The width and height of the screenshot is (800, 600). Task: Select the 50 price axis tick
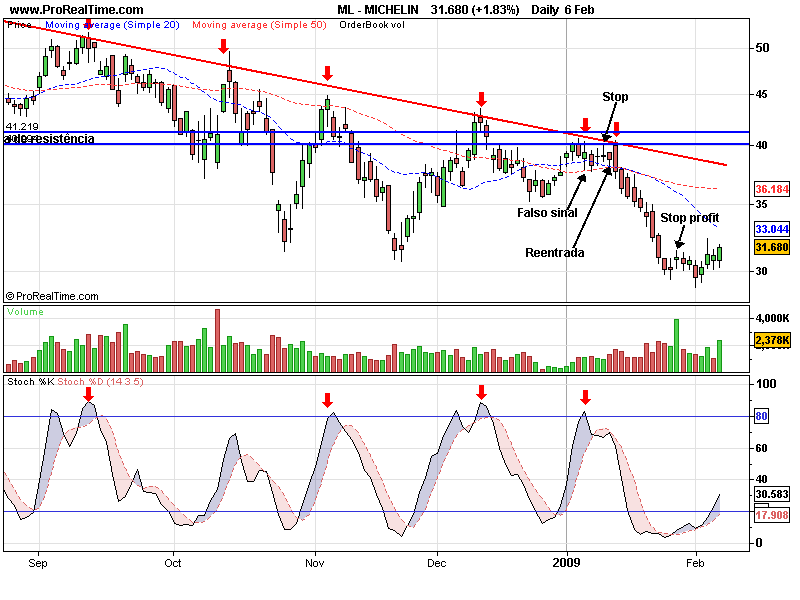762,48
